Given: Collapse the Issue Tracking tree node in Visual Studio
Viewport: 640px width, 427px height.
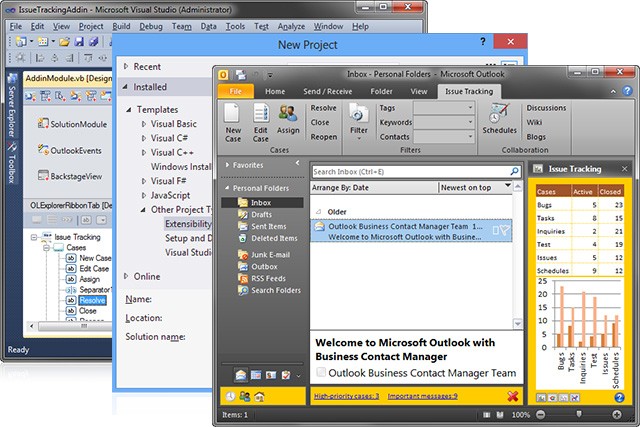Looking at the screenshot, I should coord(34,237).
